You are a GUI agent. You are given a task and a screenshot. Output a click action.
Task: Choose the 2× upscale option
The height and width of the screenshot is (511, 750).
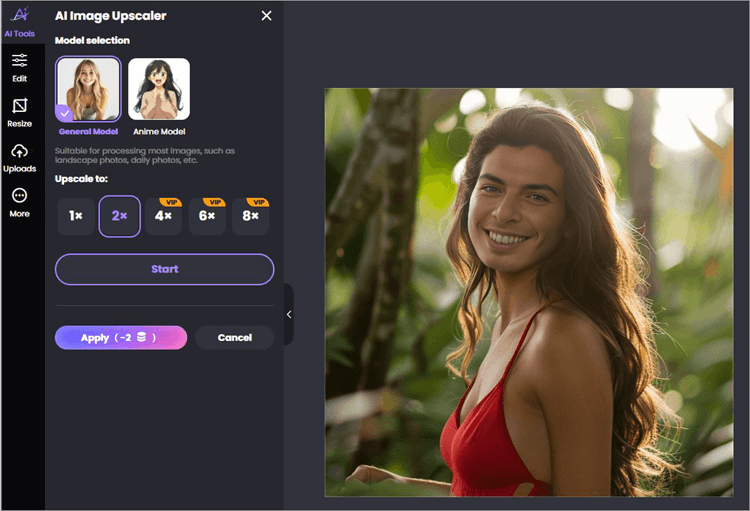tap(119, 216)
